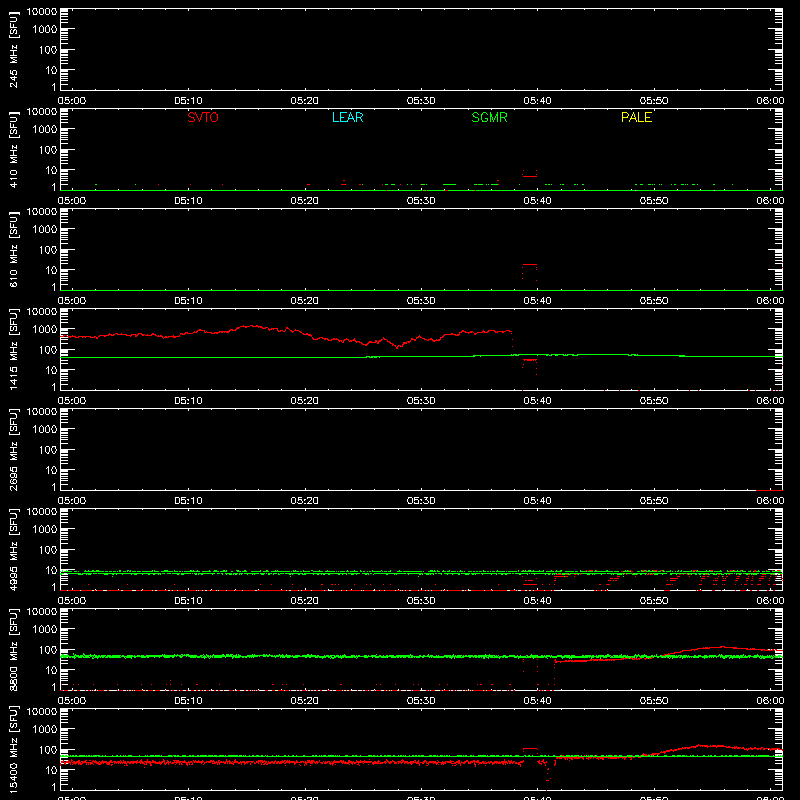Select the 610 MHz [SFU] axis title

coord(13,249)
